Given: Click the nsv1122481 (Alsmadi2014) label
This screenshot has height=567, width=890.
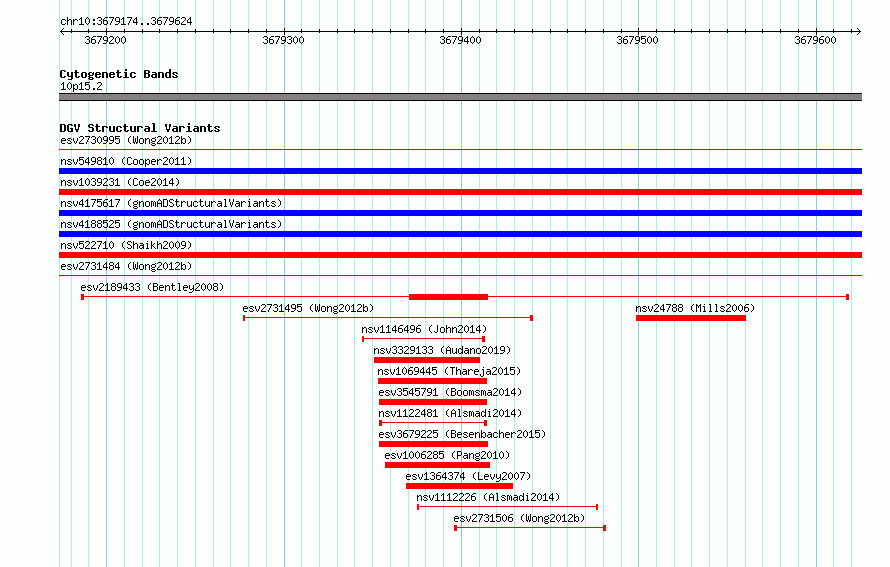Looking at the screenshot, I should [450, 413].
